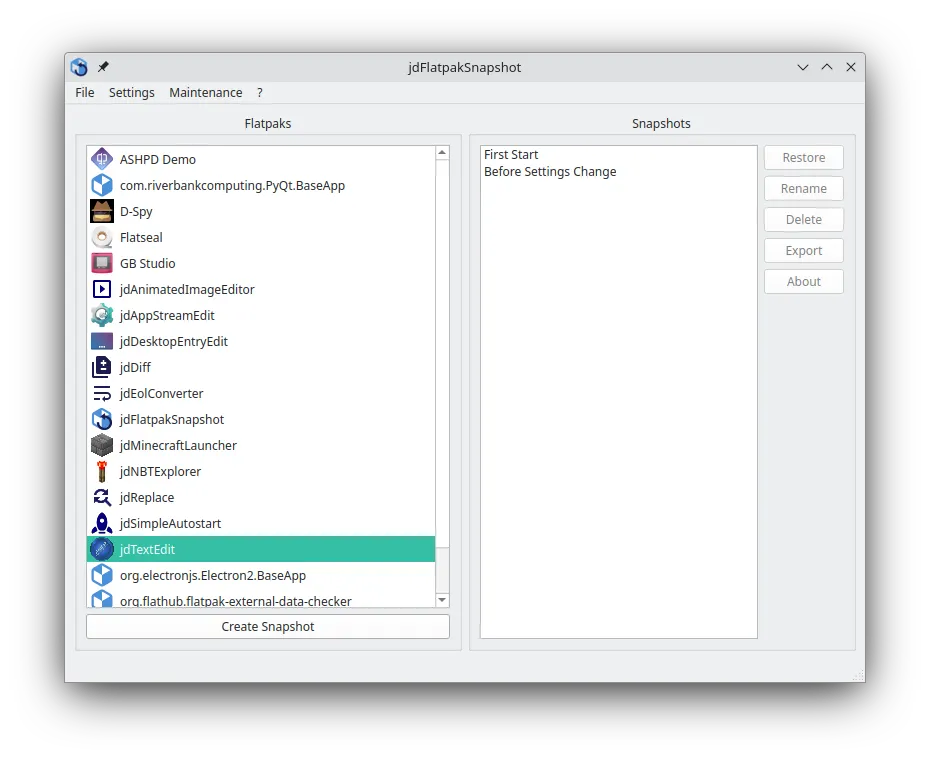Click the About button

point(804,281)
